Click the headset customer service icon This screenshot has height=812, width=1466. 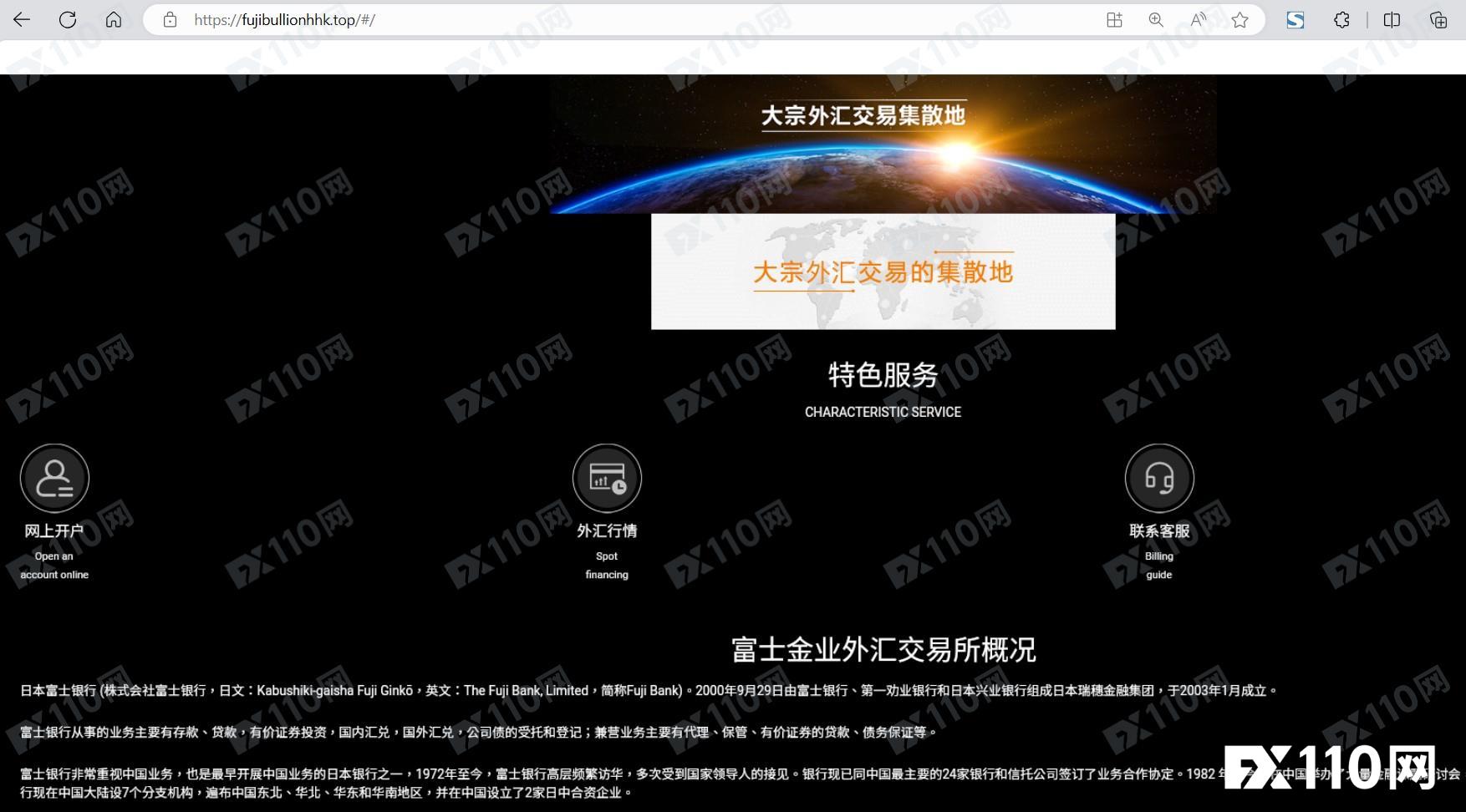click(x=1159, y=478)
